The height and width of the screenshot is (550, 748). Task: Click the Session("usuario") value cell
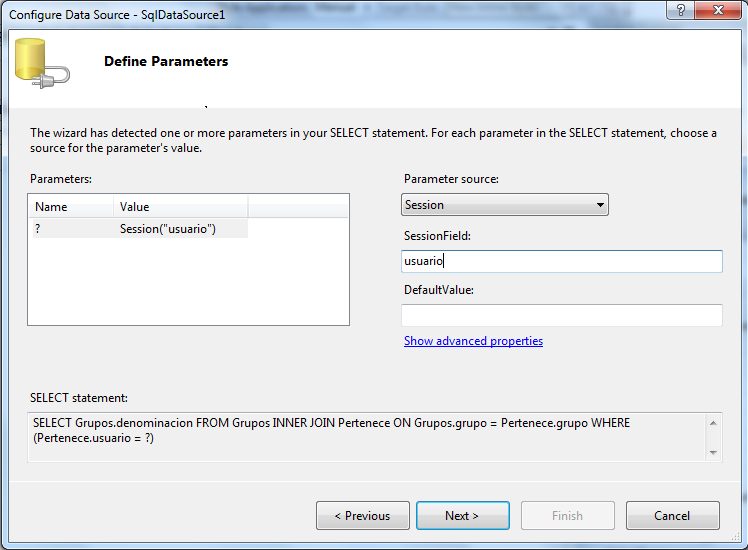click(168, 229)
